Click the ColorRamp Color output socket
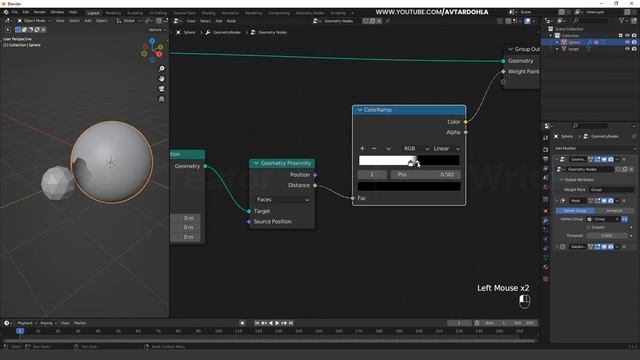This screenshot has width=640, height=360. coord(466,122)
